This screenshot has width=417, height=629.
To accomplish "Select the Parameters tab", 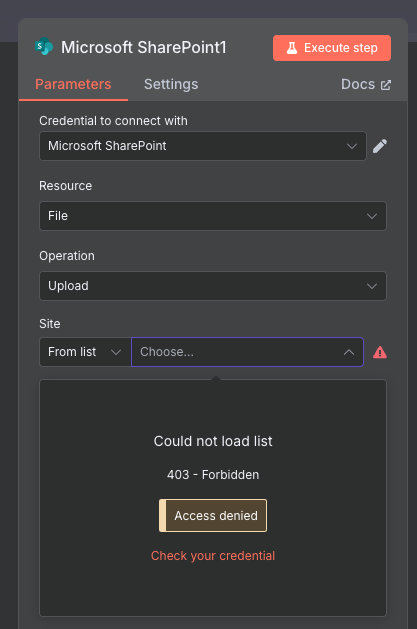I will click(73, 84).
